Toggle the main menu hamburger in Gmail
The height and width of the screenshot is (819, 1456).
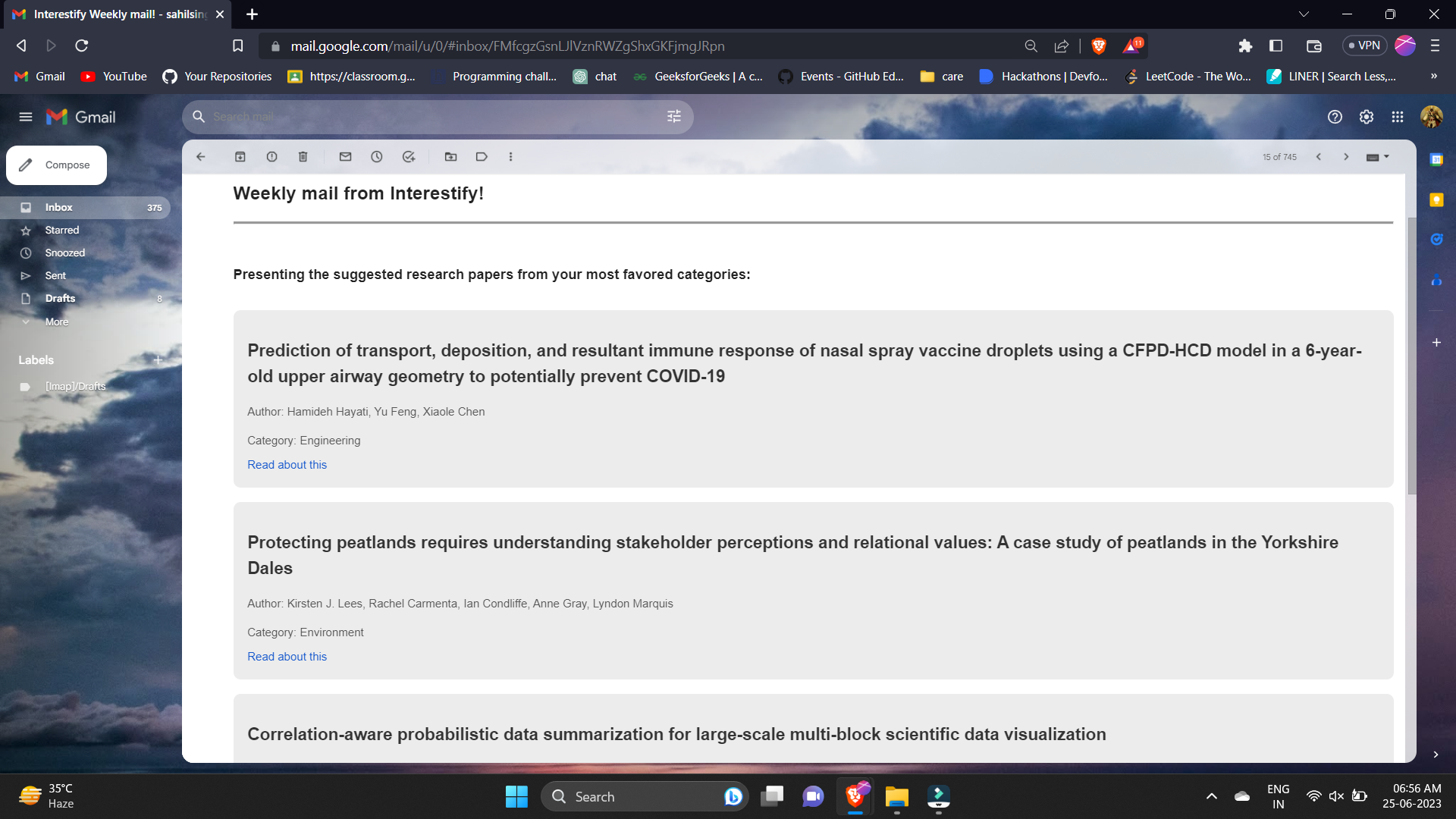click(x=26, y=117)
